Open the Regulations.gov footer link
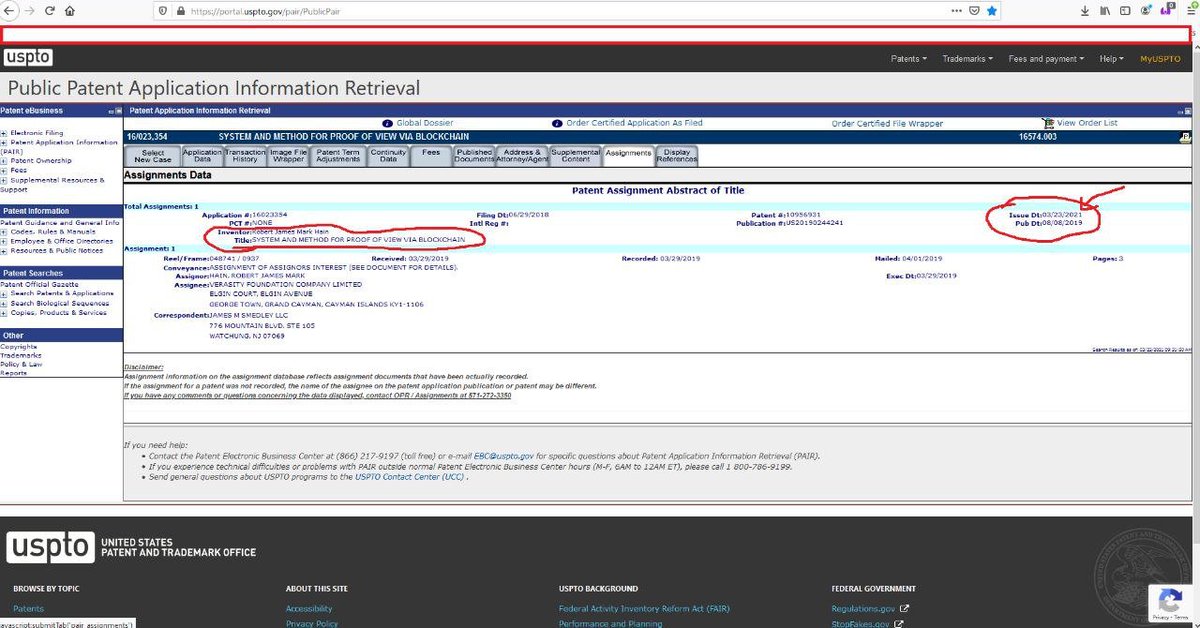 tap(865, 608)
